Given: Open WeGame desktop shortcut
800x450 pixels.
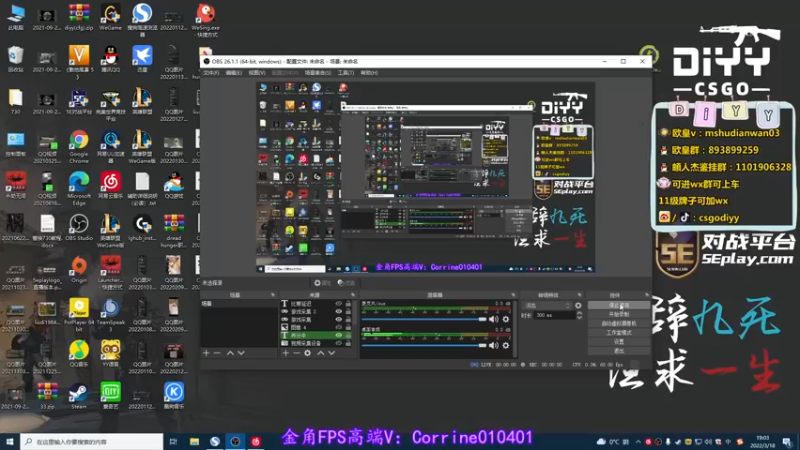Looking at the screenshot, I should pos(110,17).
